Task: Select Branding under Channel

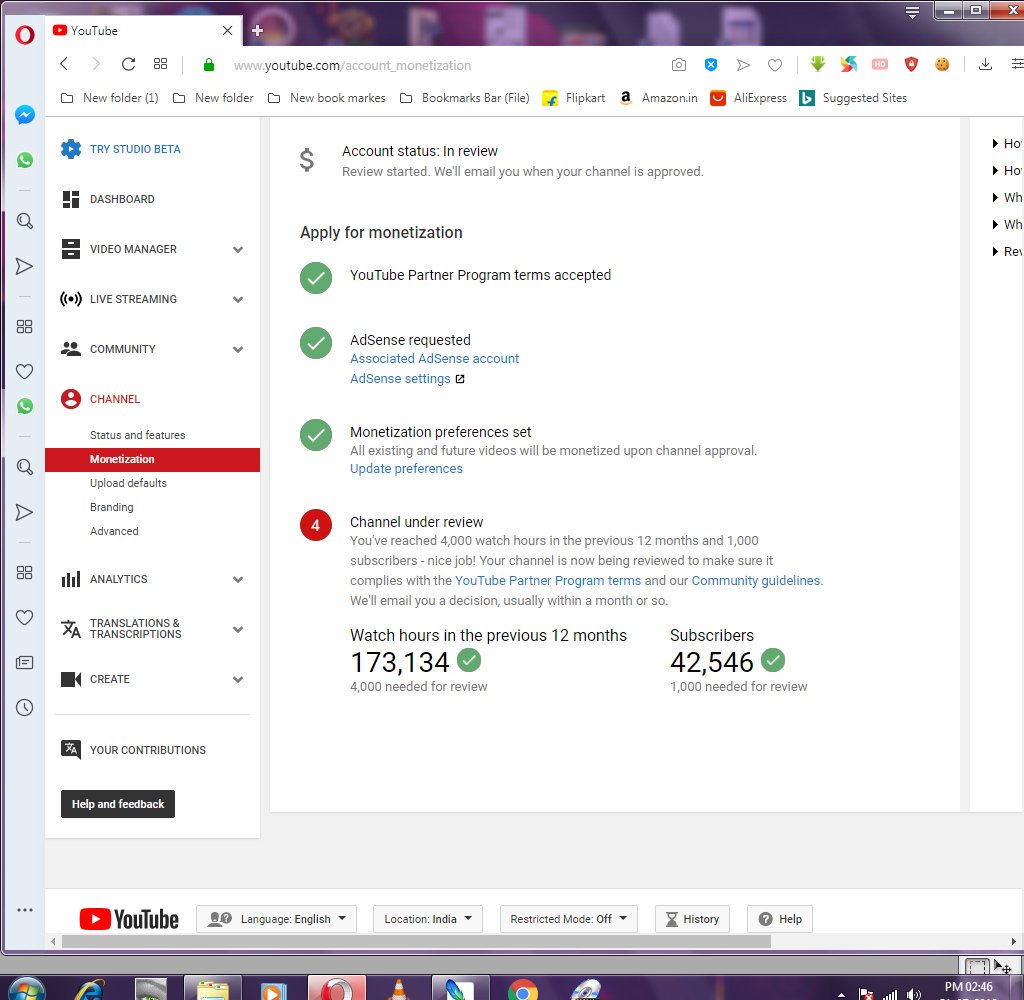Action: click(112, 508)
